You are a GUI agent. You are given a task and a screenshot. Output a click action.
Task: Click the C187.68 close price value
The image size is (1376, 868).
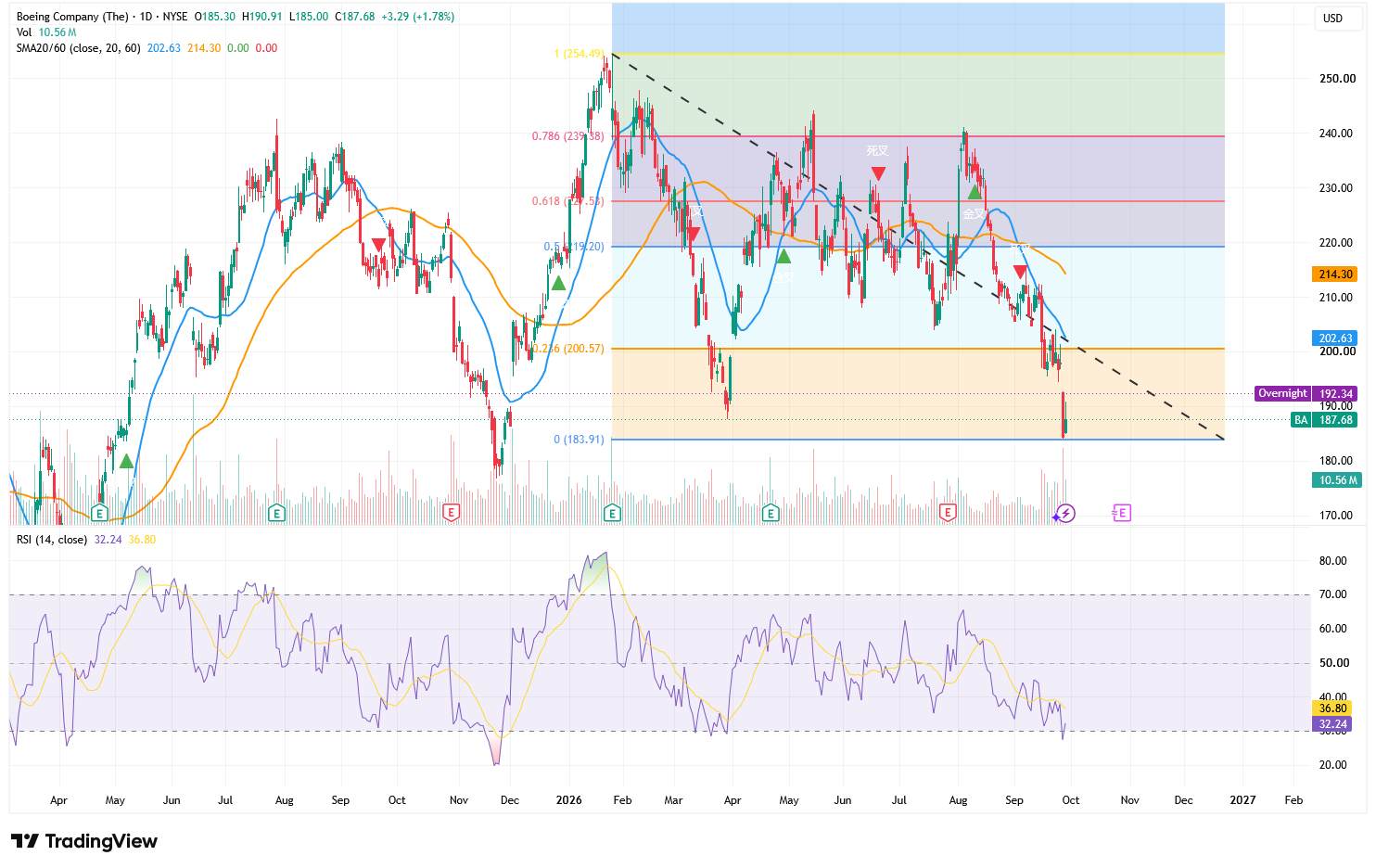354,17
